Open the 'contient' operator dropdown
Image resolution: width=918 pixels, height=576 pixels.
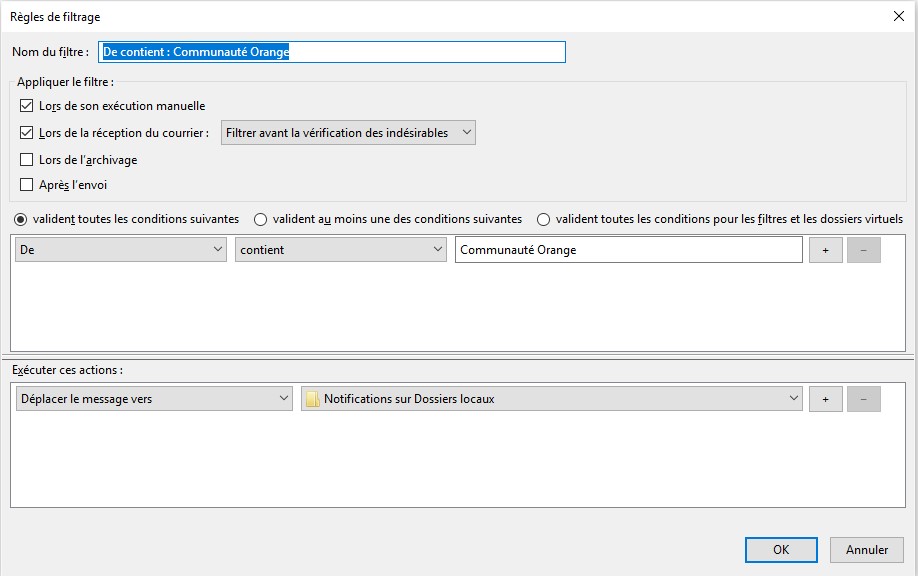pos(340,249)
